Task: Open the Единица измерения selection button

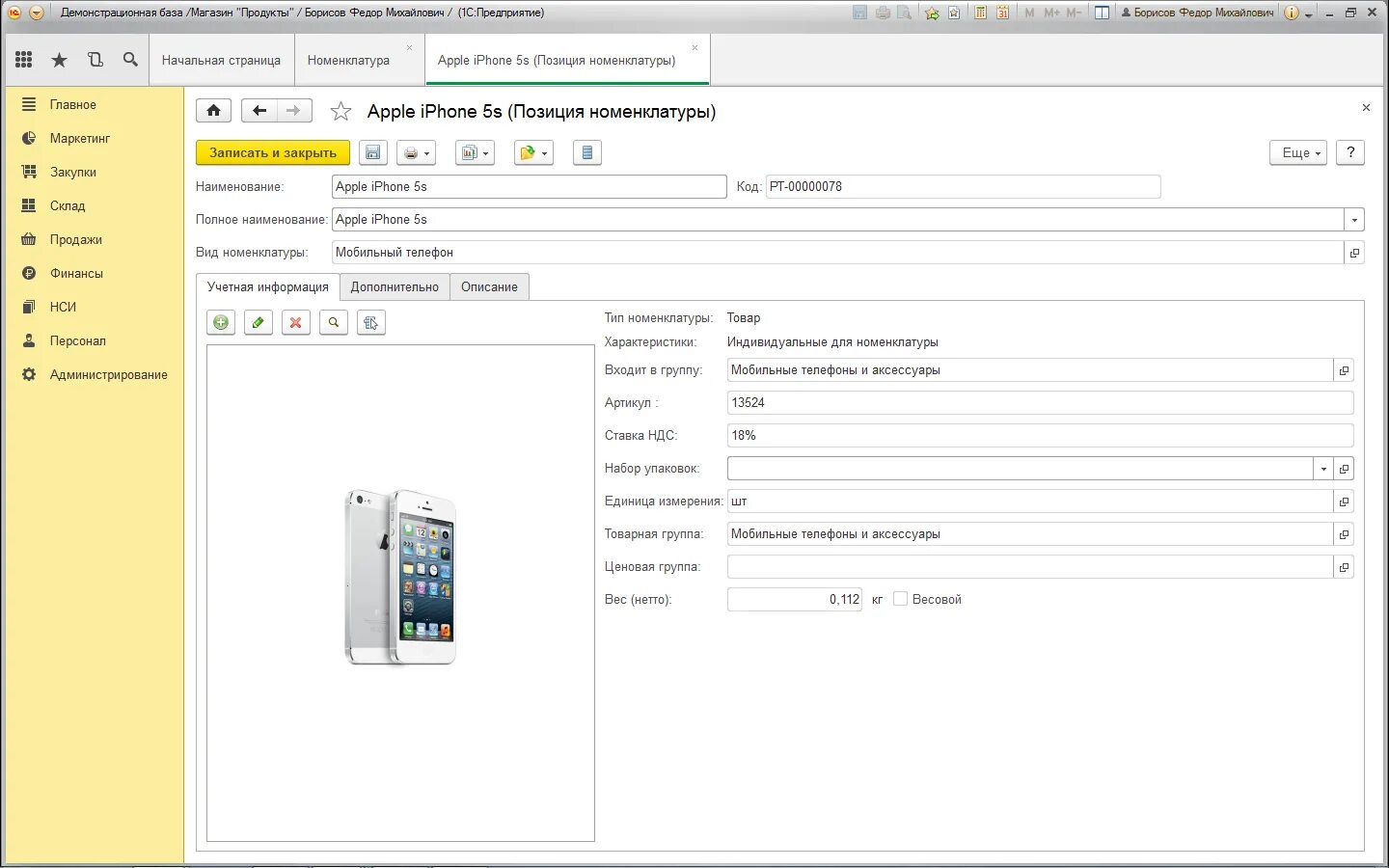Action: pyautogui.click(x=1344, y=502)
